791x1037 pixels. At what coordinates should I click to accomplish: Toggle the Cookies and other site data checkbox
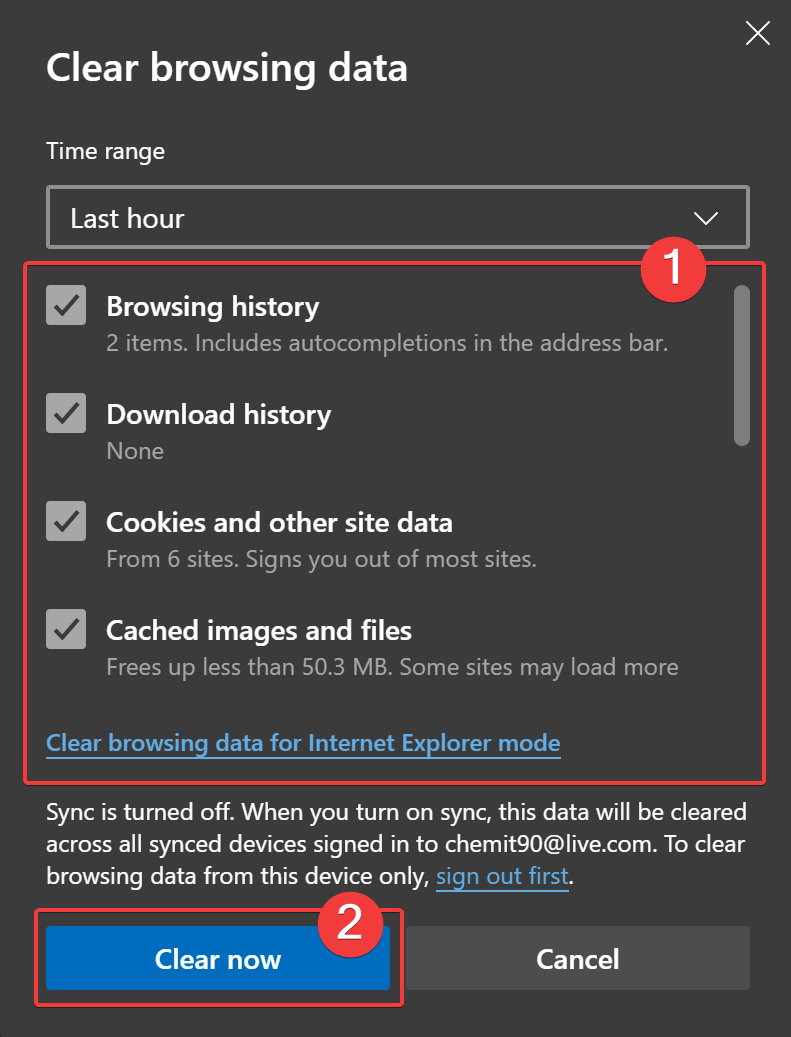[66, 522]
